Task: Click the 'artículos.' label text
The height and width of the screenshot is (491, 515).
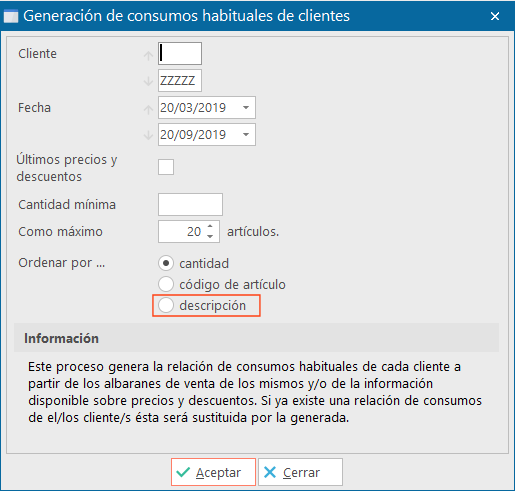Action: pos(253,231)
